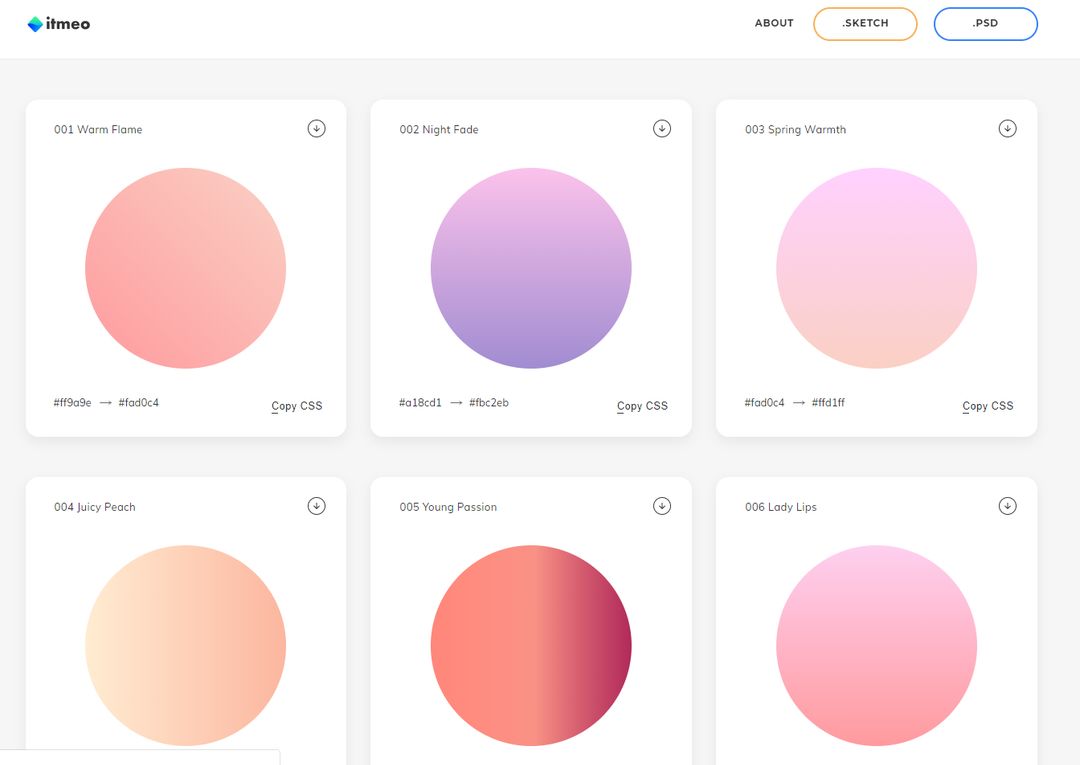This screenshot has height=765, width=1080.
Task: Open the ABOUT page
Action: click(774, 23)
